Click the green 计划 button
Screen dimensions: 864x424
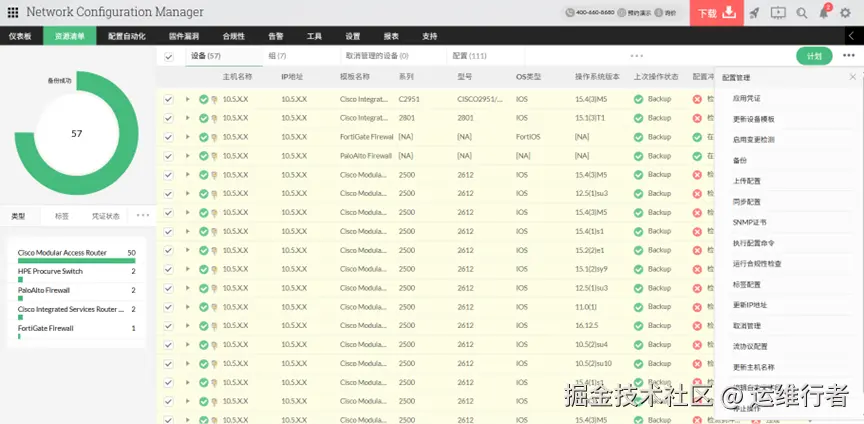[814, 56]
